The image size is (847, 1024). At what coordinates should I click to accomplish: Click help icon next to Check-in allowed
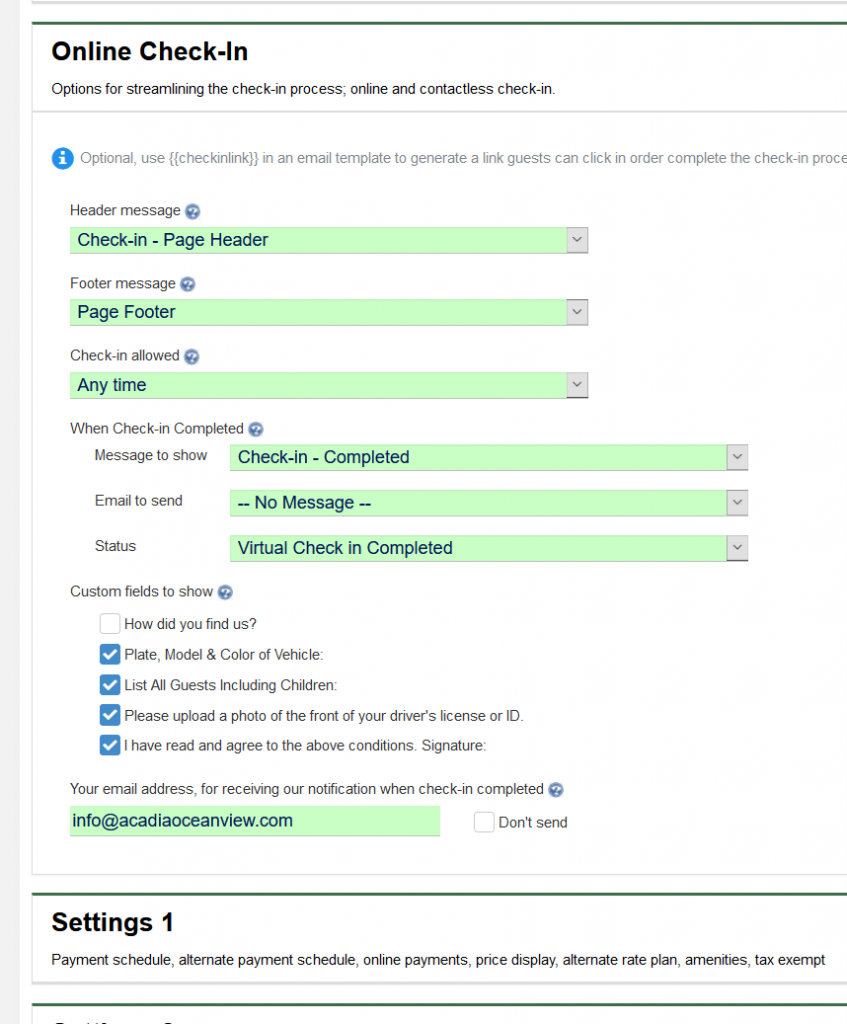click(x=192, y=356)
